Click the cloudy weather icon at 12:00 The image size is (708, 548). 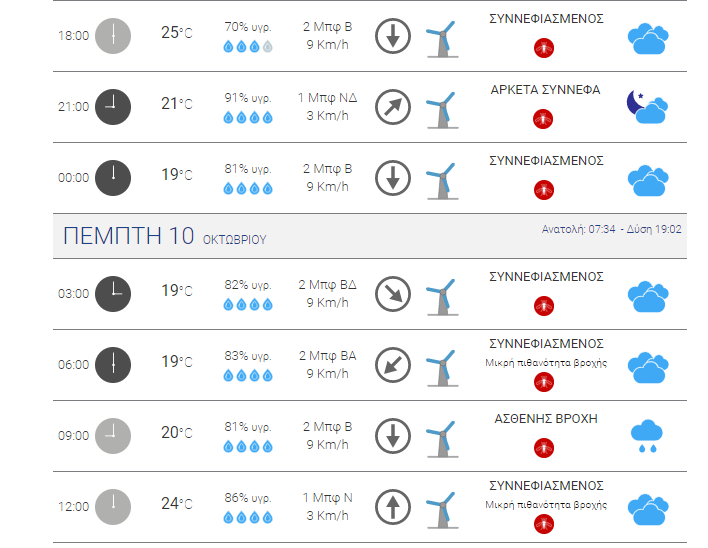[648, 510]
